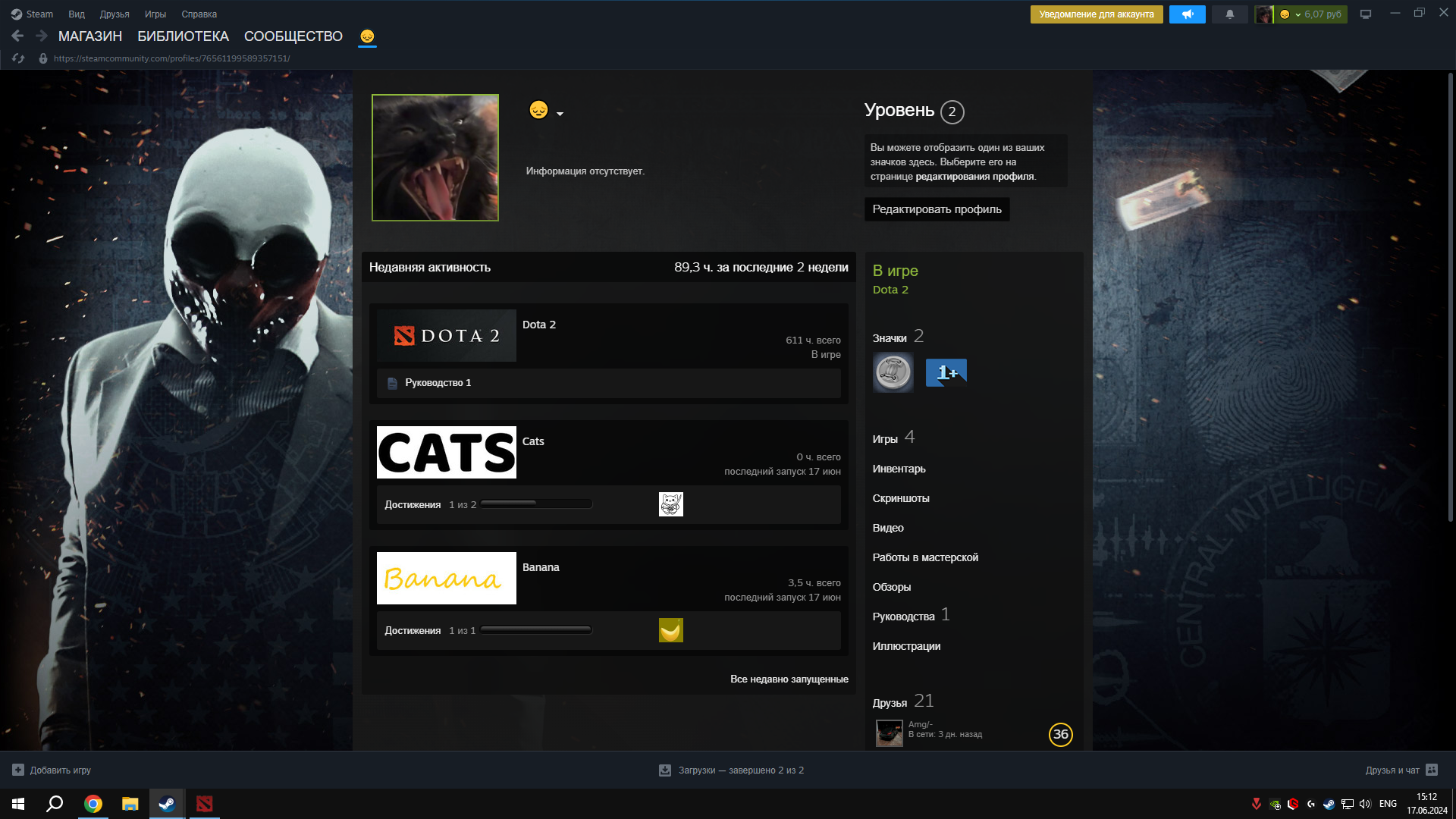The width and height of the screenshot is (1456, 819).
Task: Open Друзья 21 friends list link
Action: [x=903, y=701]
